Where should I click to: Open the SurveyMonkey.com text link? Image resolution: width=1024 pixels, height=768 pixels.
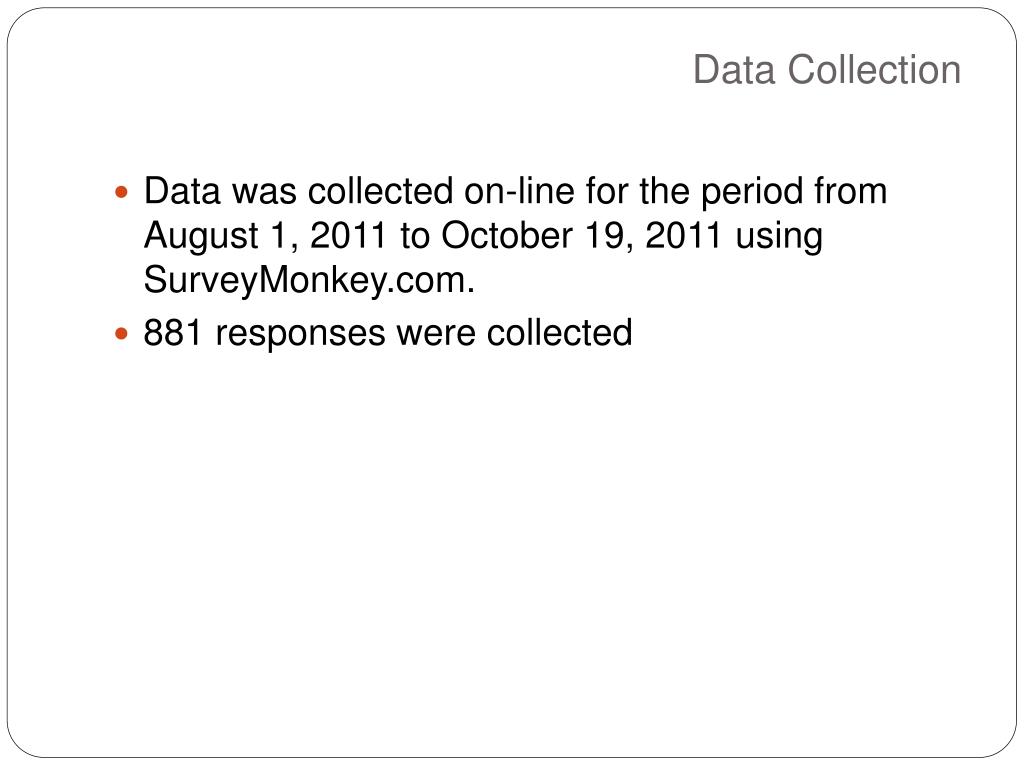[309, 281]
